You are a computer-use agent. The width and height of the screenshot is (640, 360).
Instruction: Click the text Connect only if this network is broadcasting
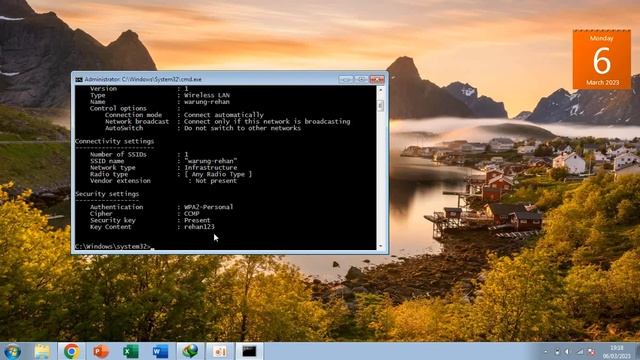point(267,121)
